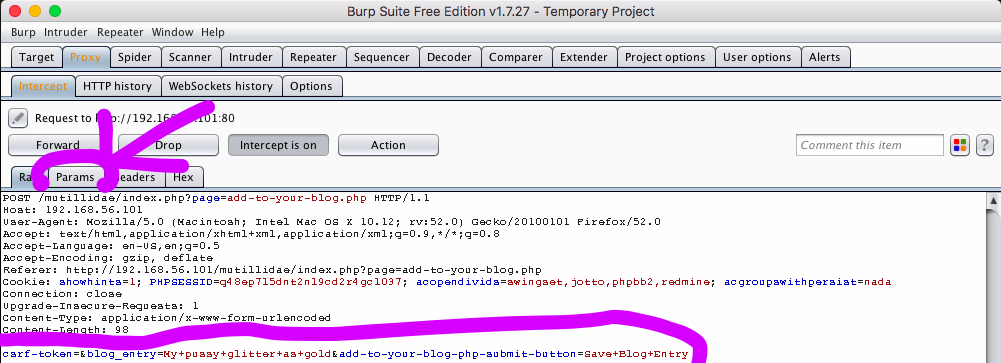Open the Help menu
This screenshot has height=363, width=1001.
click(x=213, y=32)
